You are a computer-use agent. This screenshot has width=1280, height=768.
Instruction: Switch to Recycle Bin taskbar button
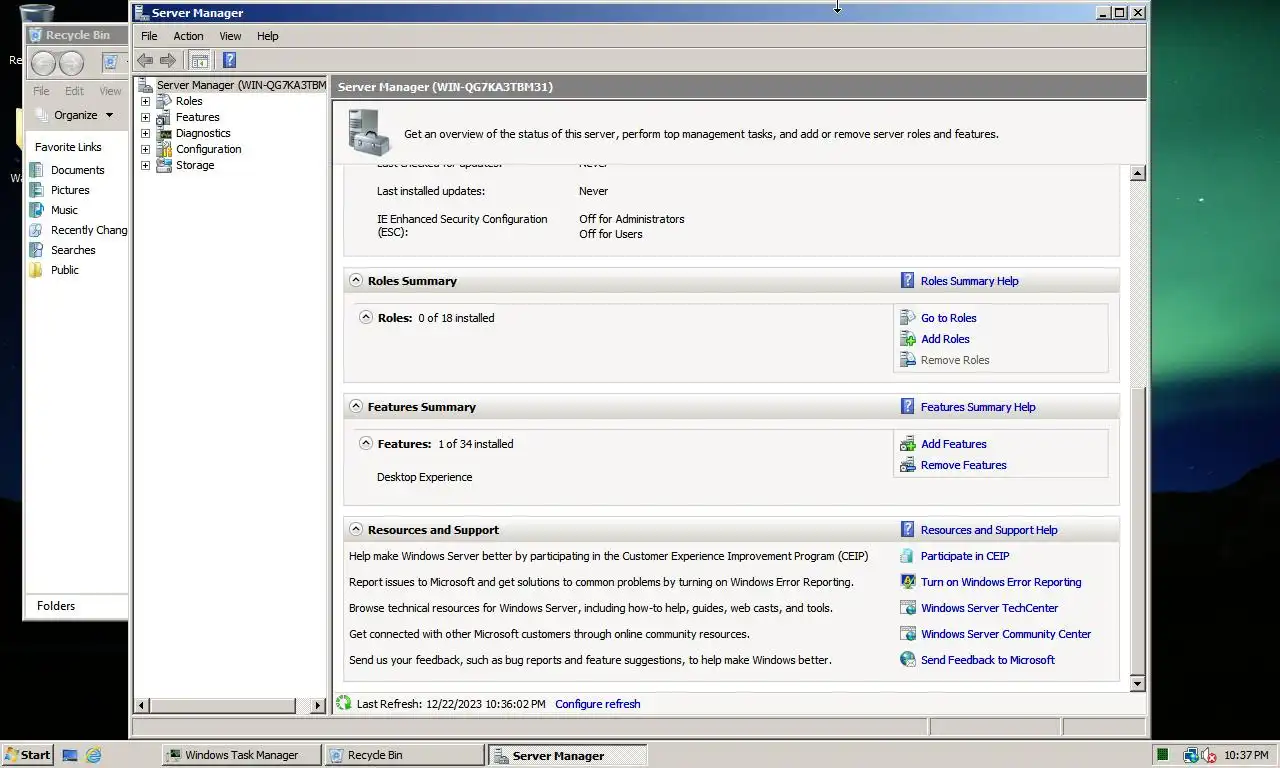[x=405, y=755]
